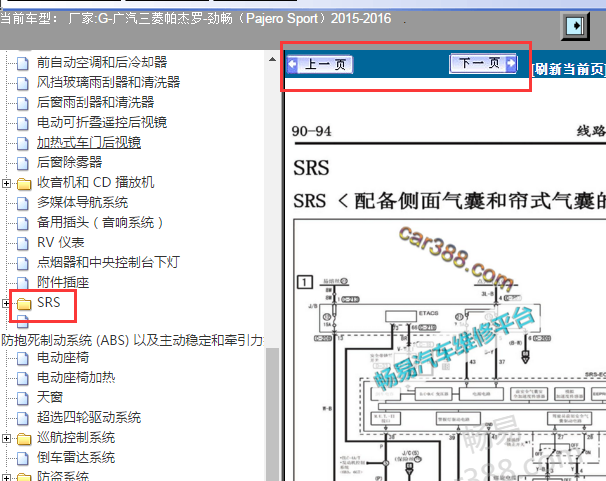This screenshot has width=606, height=481.
Task: Click document icon beside 附件插座
Action: (23, 283)
